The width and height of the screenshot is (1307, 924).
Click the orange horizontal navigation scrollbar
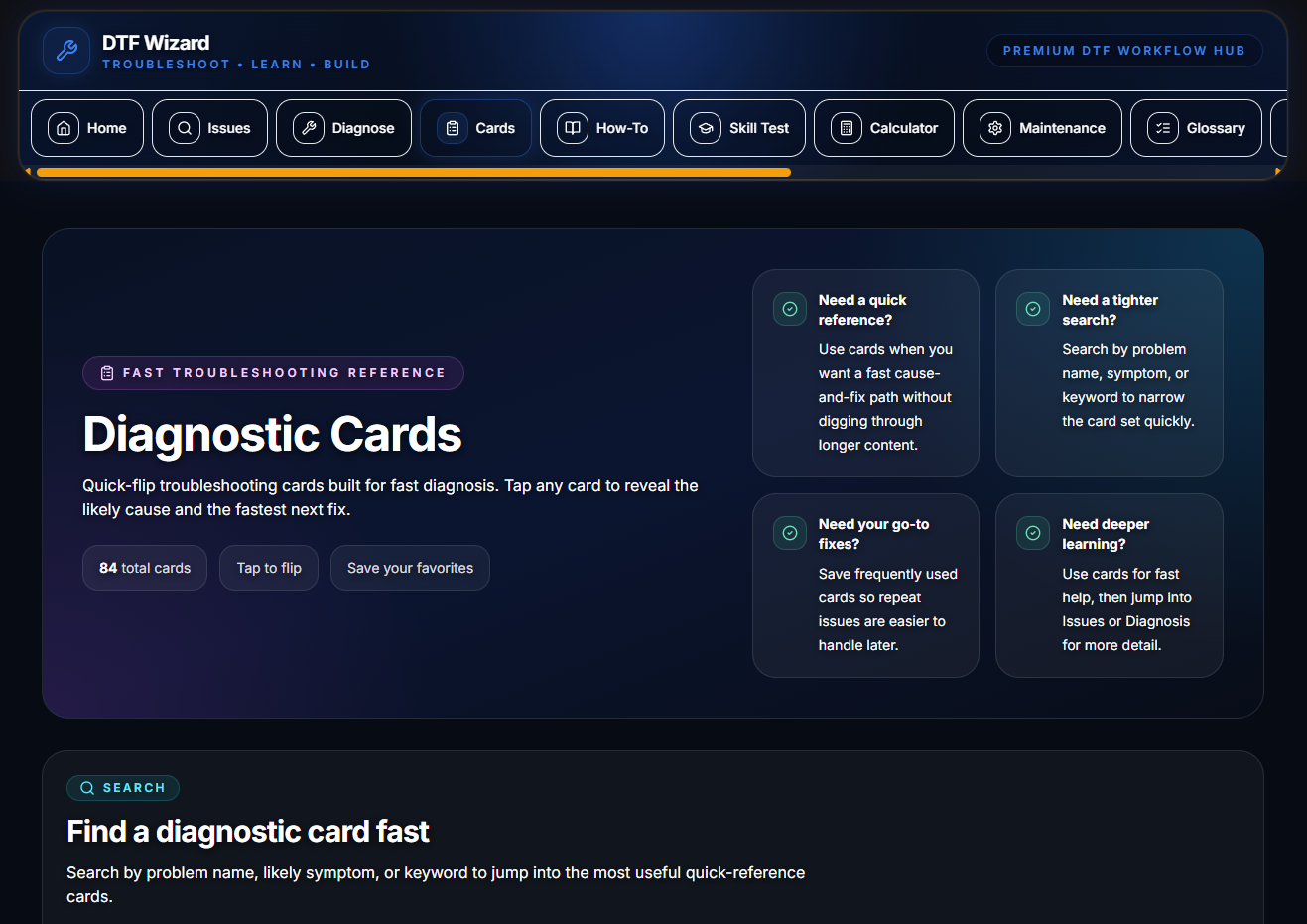pos(413,172)
